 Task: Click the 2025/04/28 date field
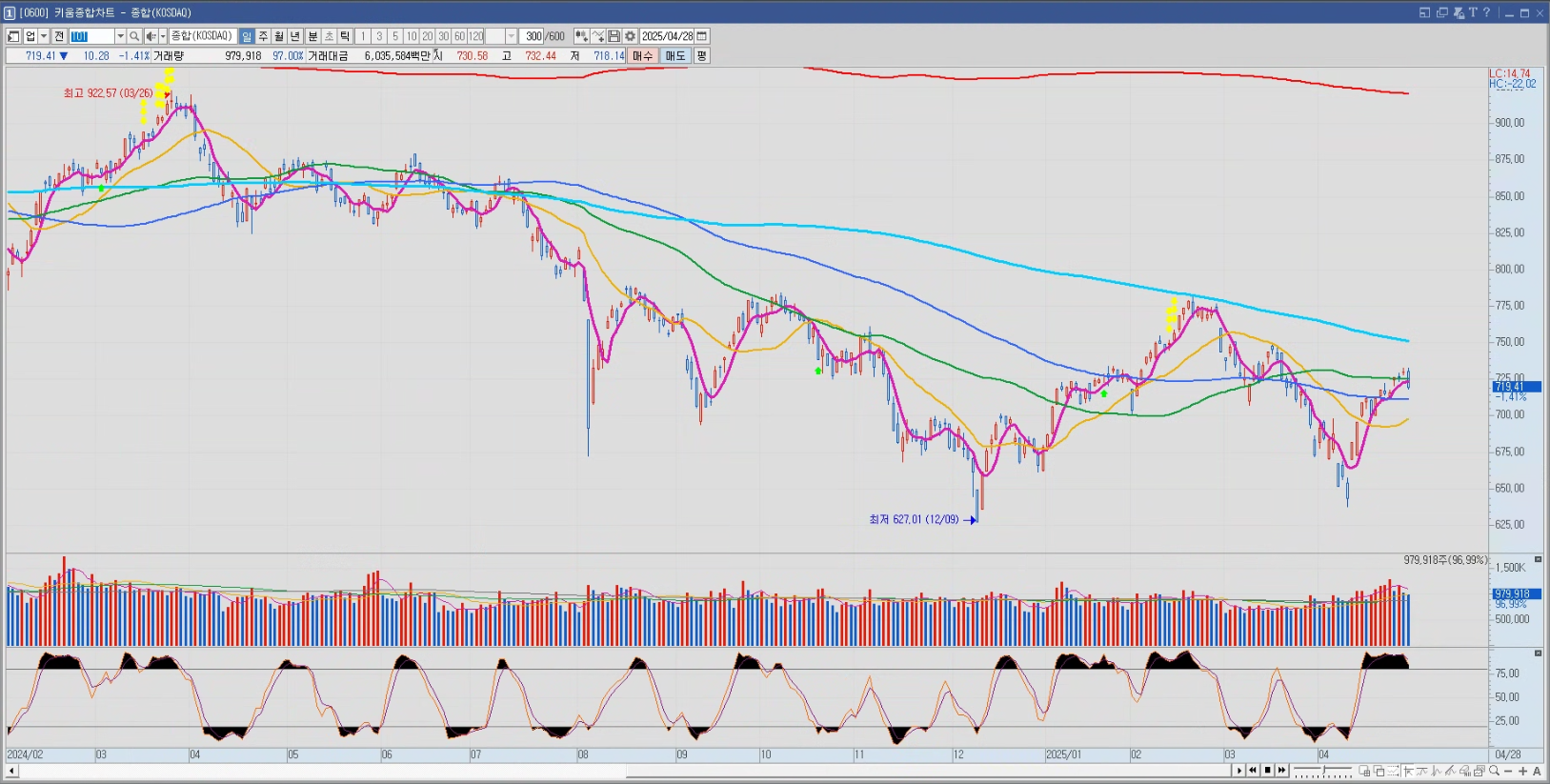(667, 36)
